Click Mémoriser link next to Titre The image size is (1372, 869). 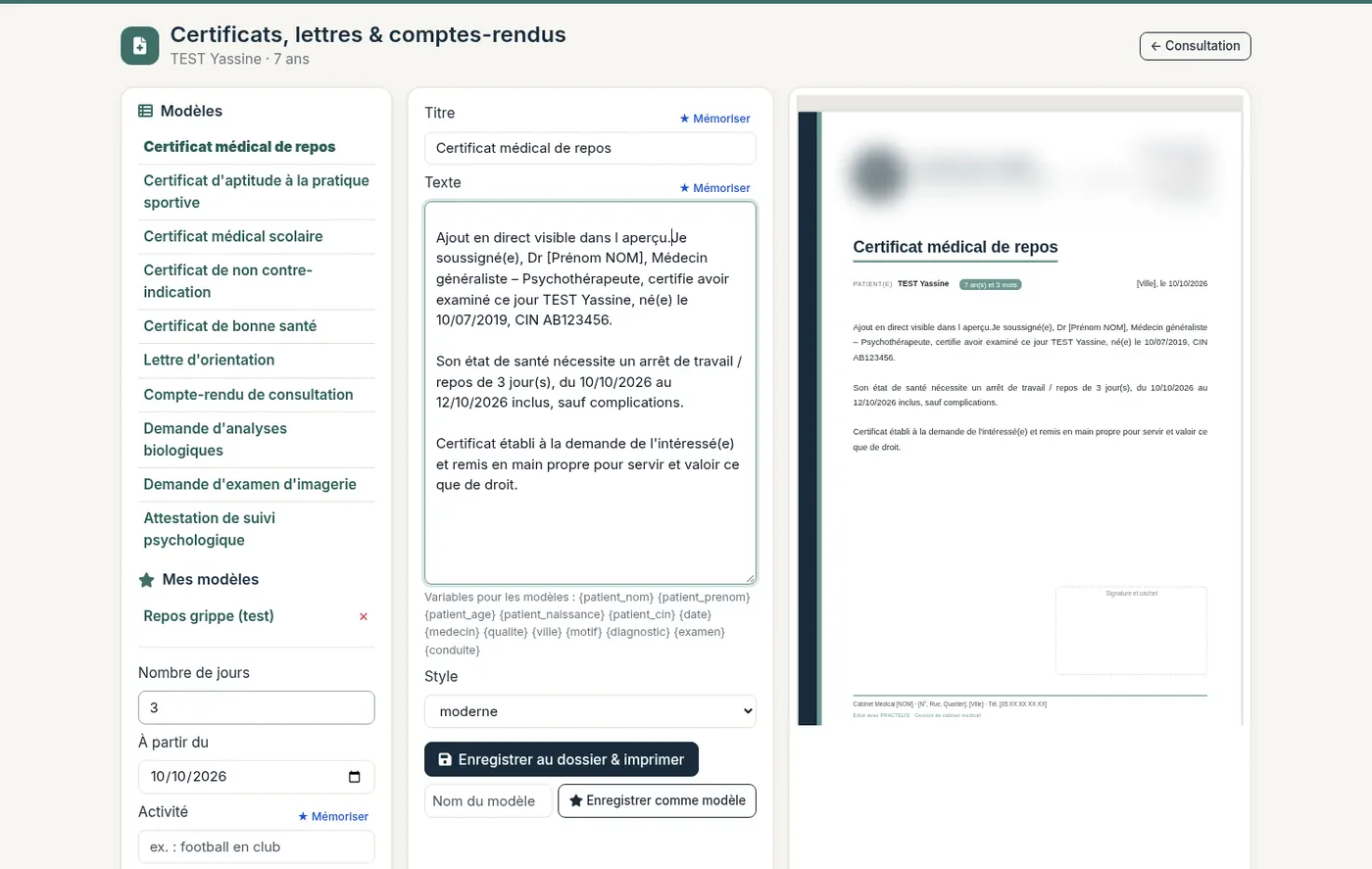[714, 119]
